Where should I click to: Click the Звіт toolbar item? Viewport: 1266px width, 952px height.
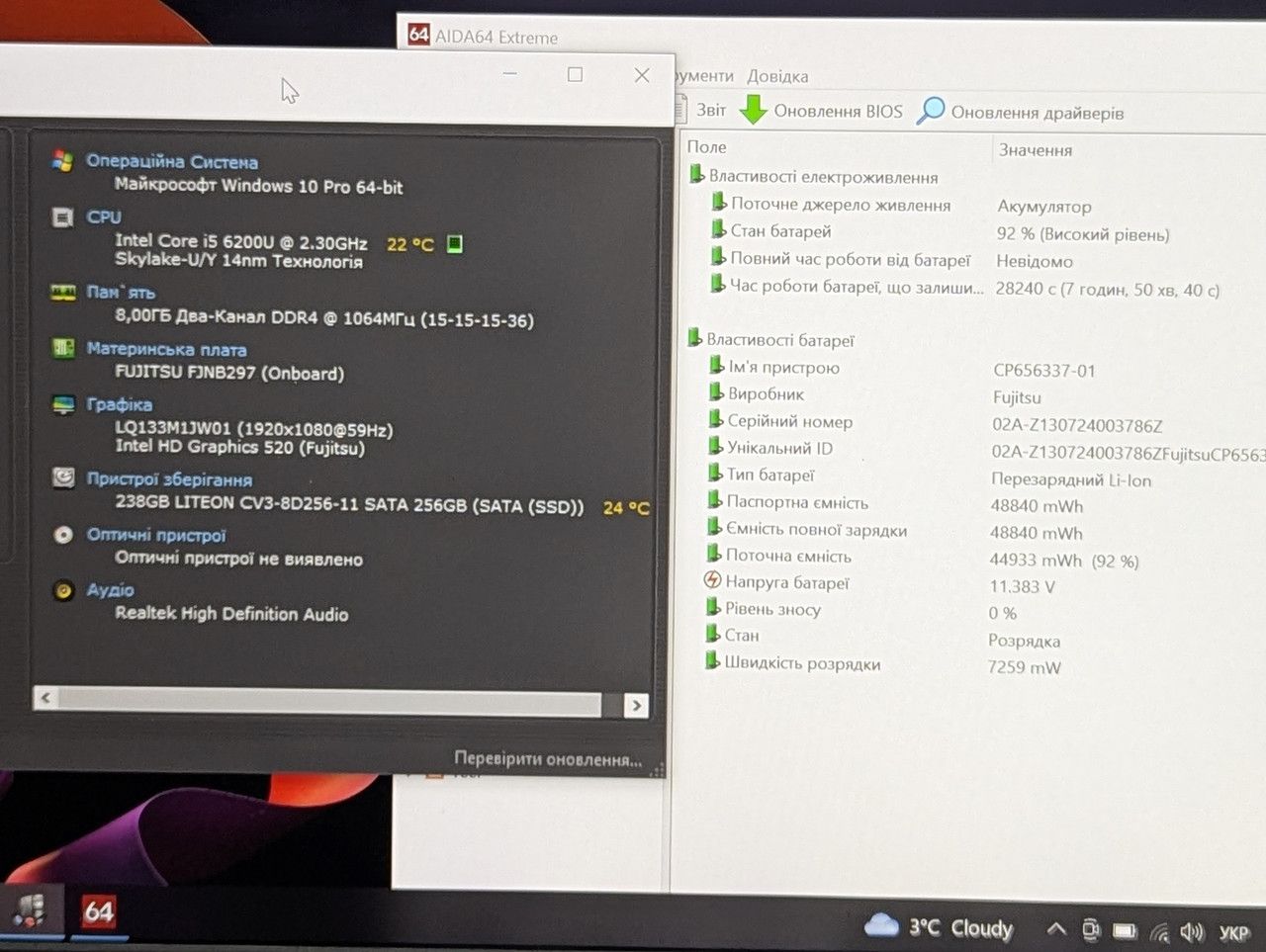(x=710, y=110)
